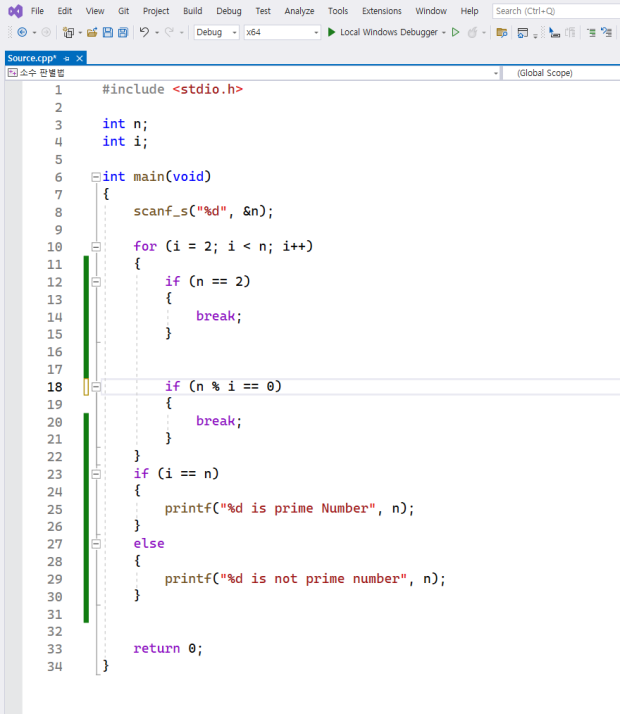Open the File menu

point(37,11)
